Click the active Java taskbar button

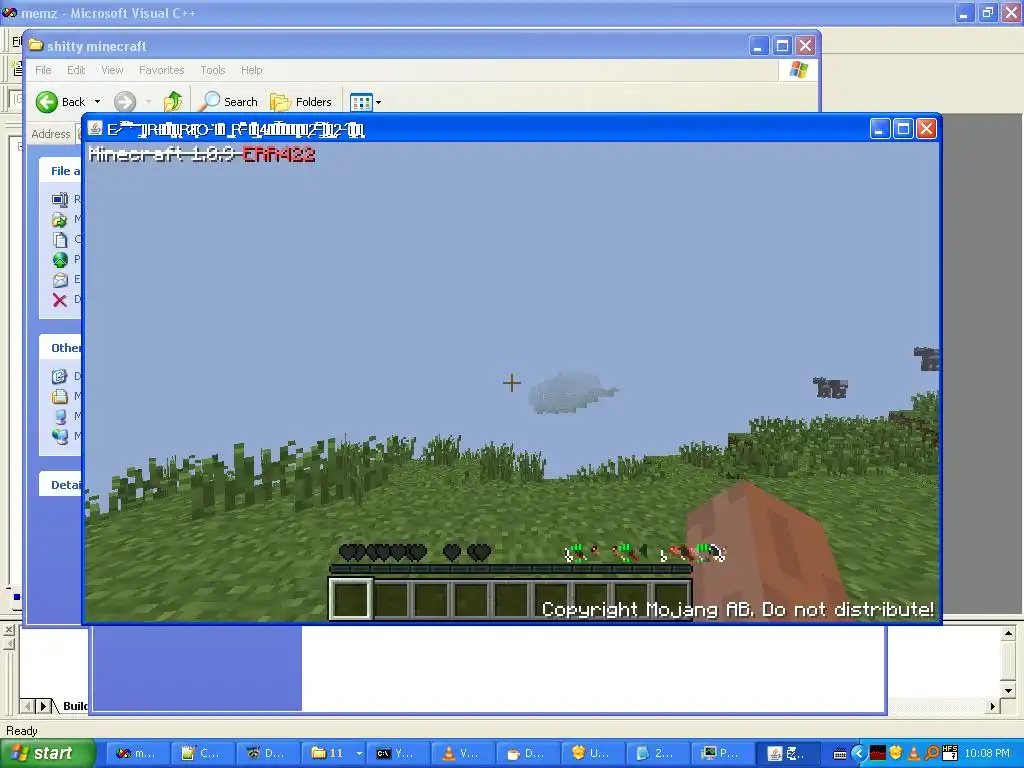787,753
